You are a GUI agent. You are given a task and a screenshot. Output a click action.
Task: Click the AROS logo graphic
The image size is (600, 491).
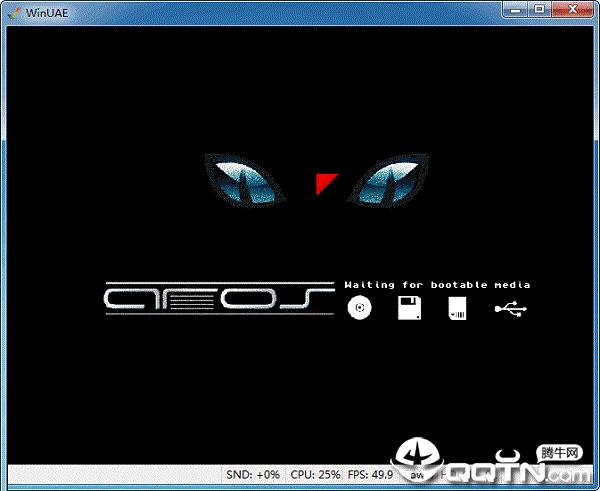click(220, 299)
